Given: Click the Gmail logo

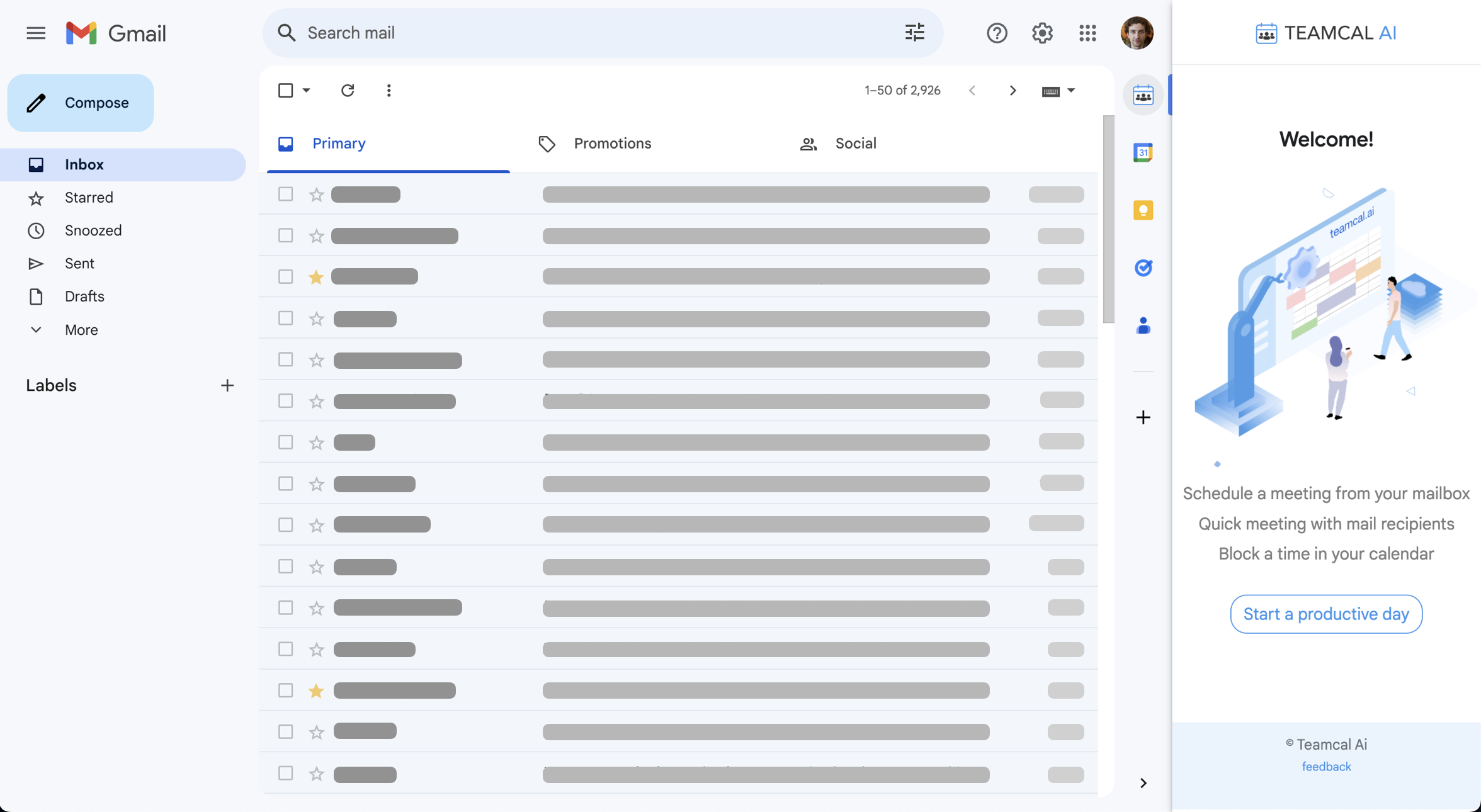Looking at the screenshot, I should (x=116, y=33).
